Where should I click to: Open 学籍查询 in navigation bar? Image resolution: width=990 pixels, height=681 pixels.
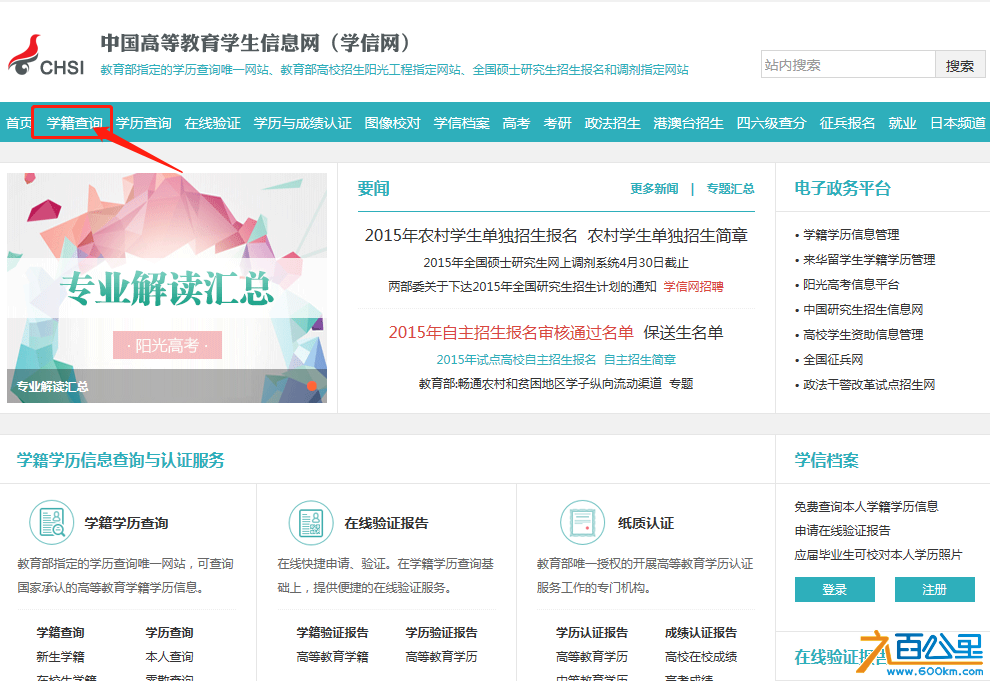coord(75,123)
